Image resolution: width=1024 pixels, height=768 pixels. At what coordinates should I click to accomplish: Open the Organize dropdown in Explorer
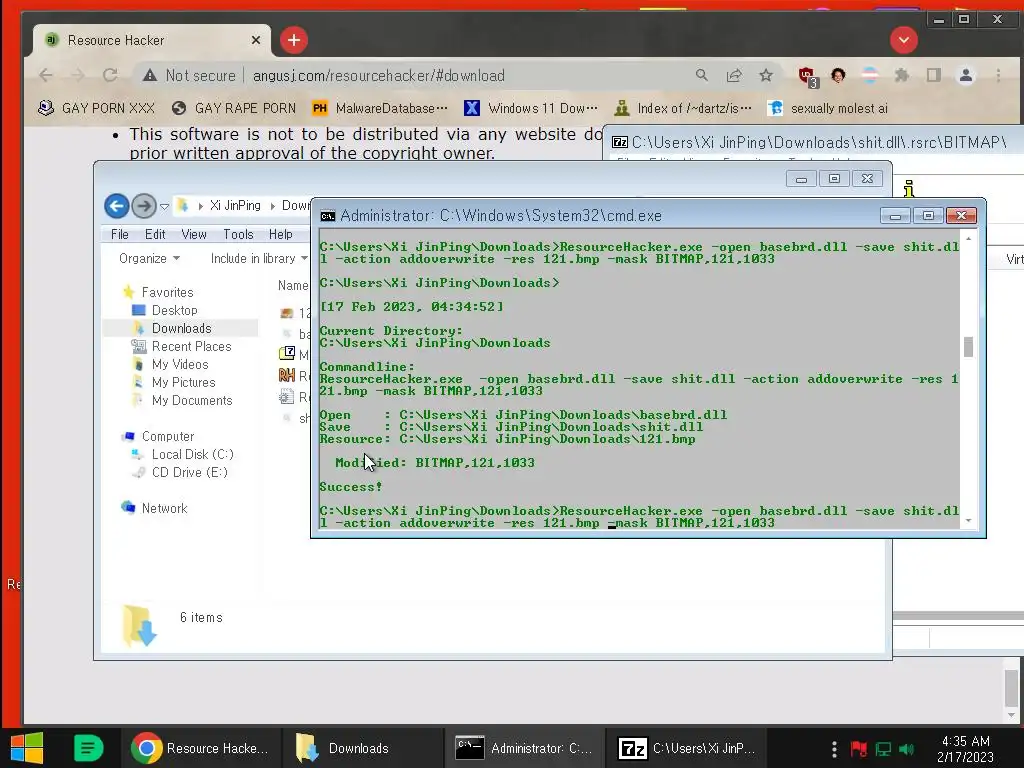click(149, 259)
